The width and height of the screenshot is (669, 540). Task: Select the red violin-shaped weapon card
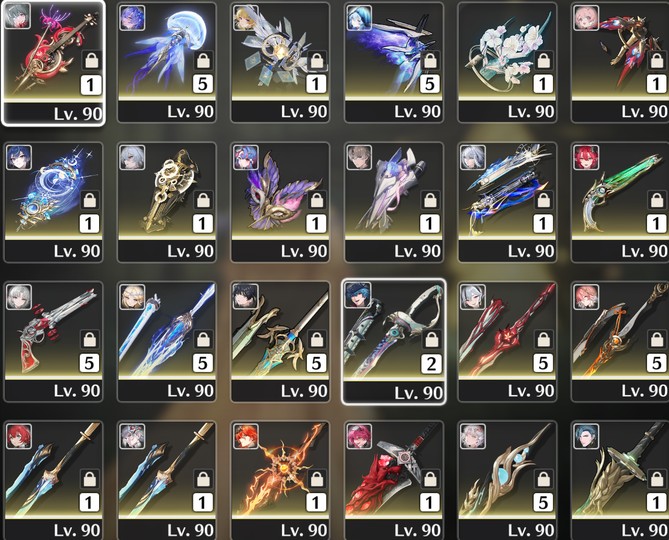tap(53, 63)
